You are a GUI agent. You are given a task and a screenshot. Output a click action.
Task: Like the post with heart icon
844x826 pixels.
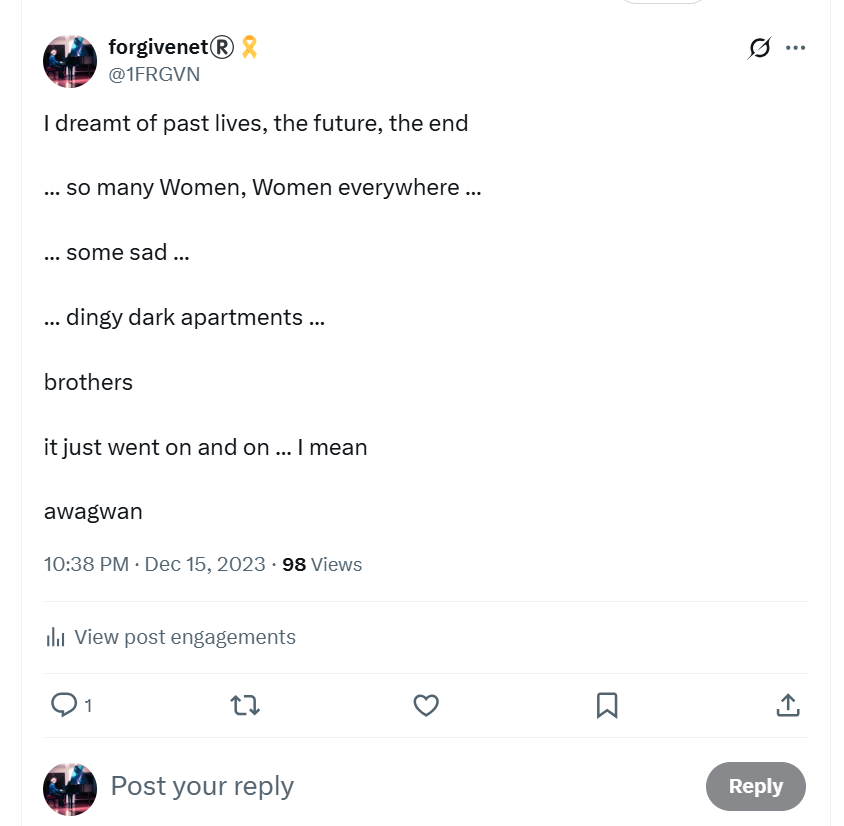[426, 705]
